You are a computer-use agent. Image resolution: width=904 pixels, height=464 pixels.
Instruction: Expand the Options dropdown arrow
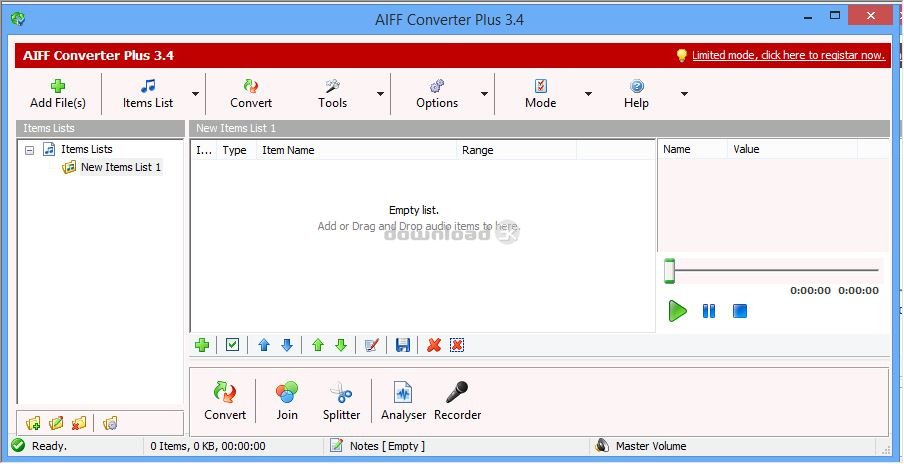pyautogui.click(x=484, y=94)
